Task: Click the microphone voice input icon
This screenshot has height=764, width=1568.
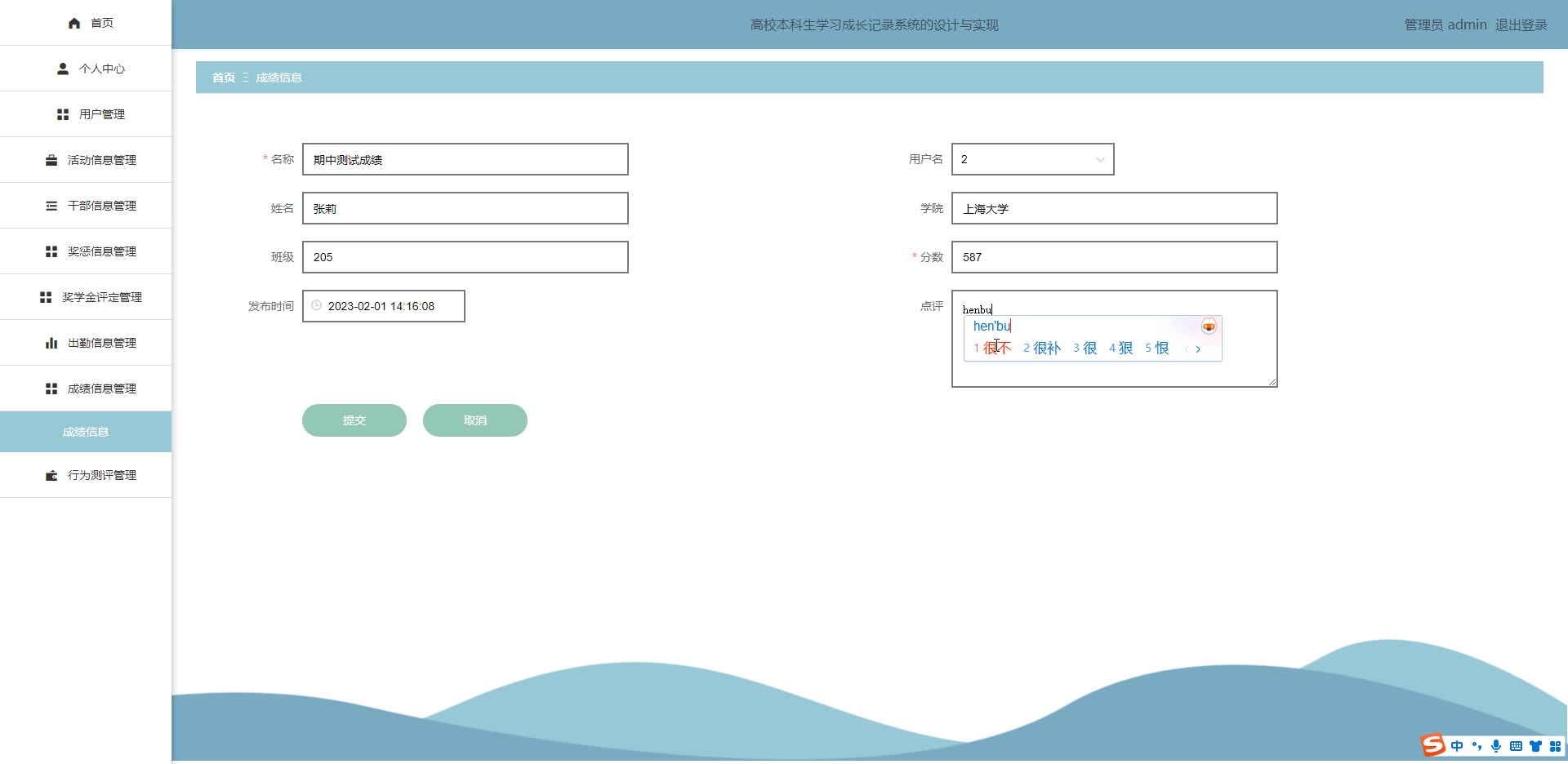Action: coord(1496,746)
